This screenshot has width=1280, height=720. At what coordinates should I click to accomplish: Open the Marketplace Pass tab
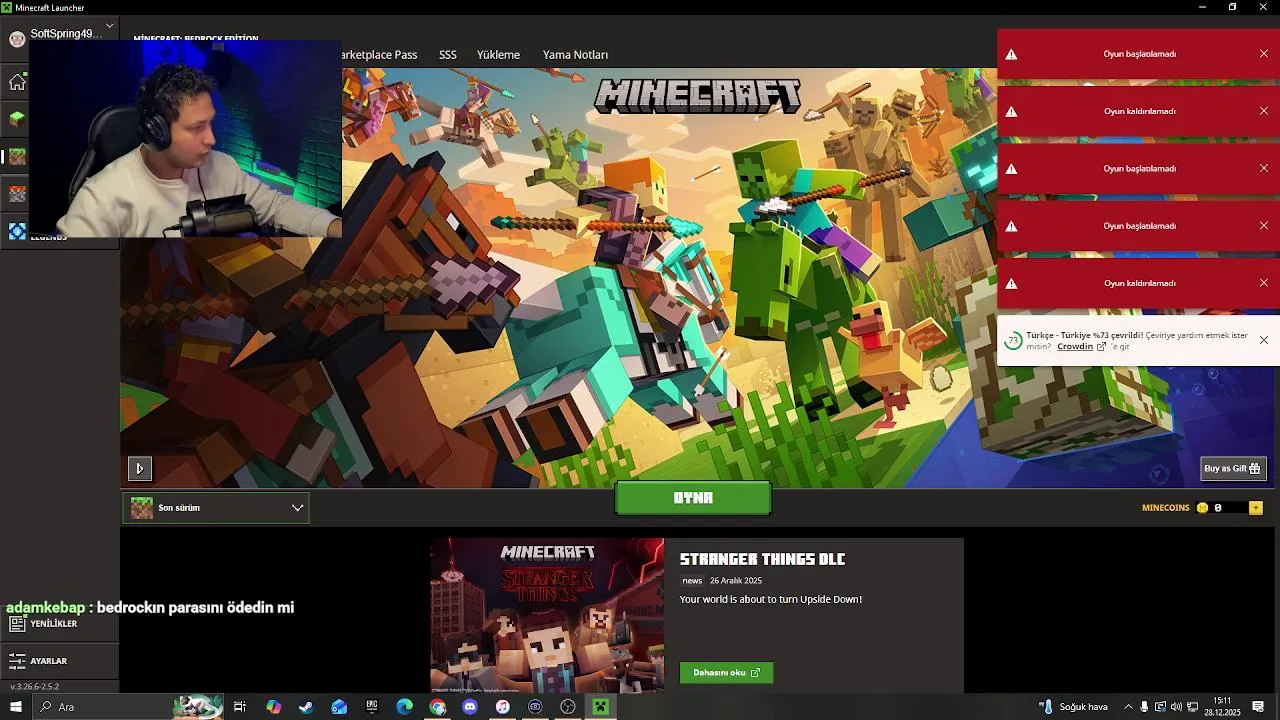tap(379, 55)
